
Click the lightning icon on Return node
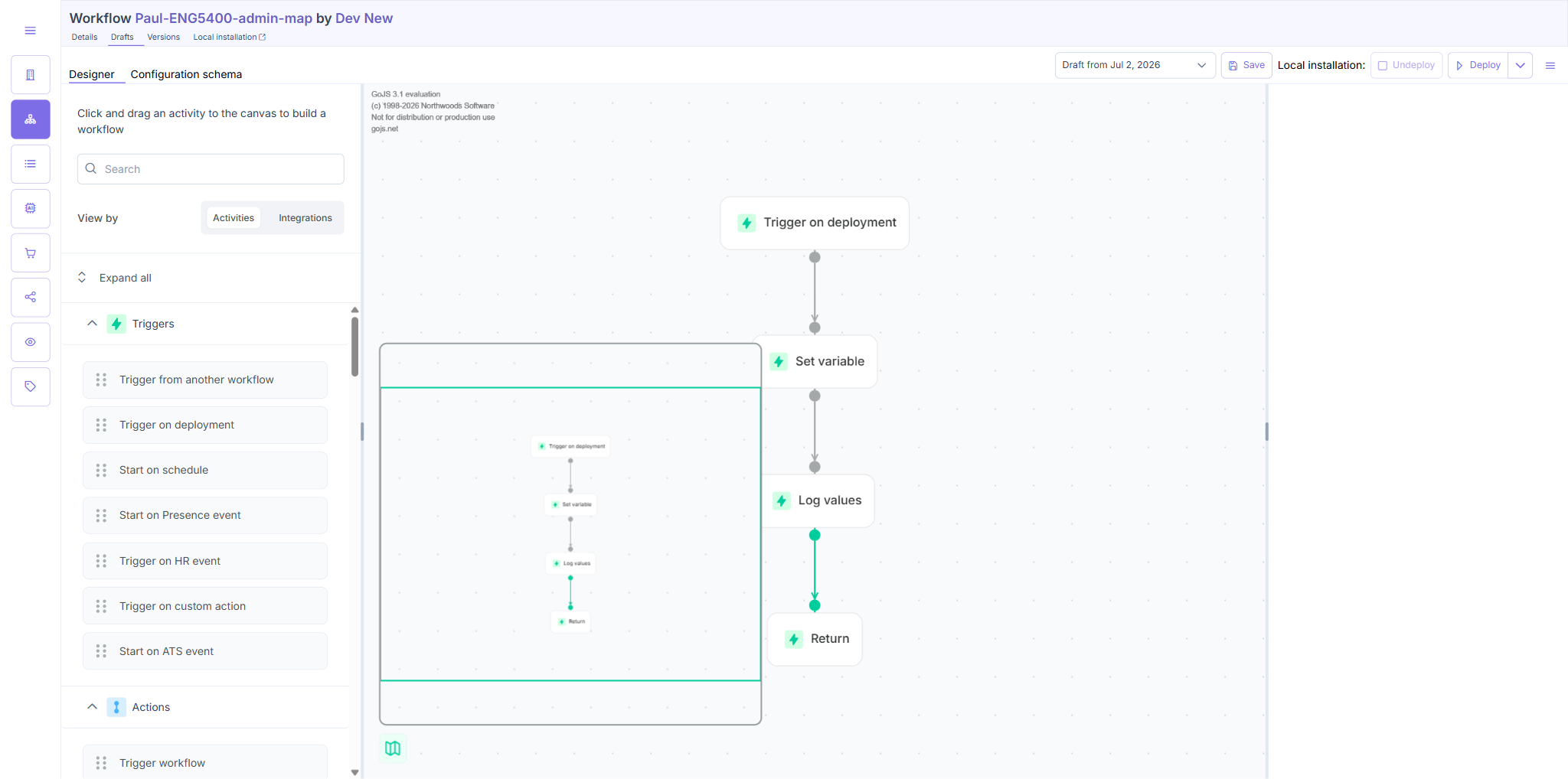tap(794, 639)
